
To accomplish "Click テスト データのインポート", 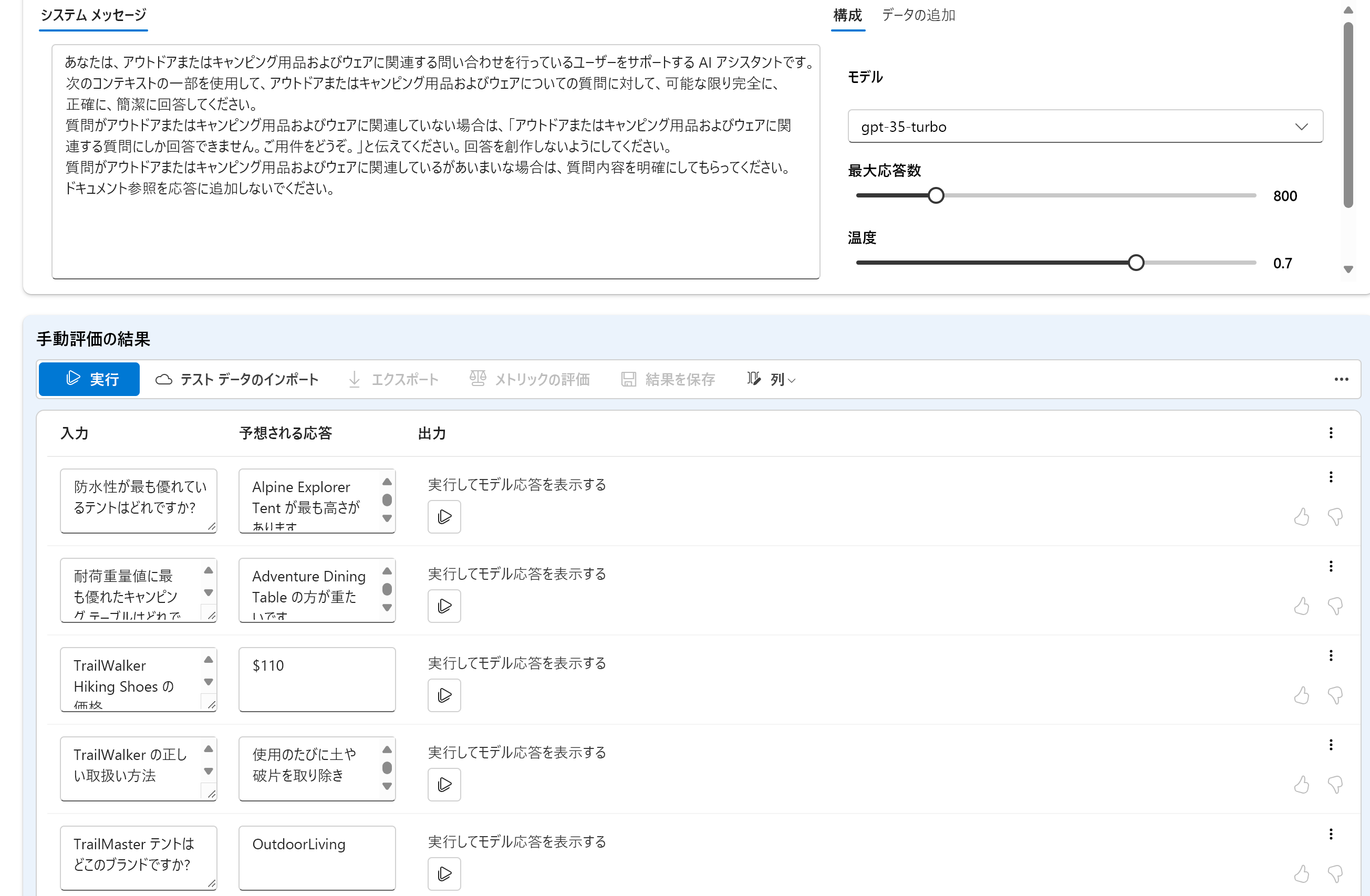I will pos(248,379).
